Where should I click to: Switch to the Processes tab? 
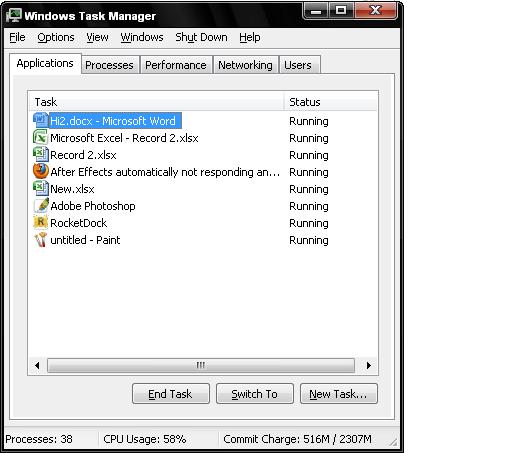110,65
